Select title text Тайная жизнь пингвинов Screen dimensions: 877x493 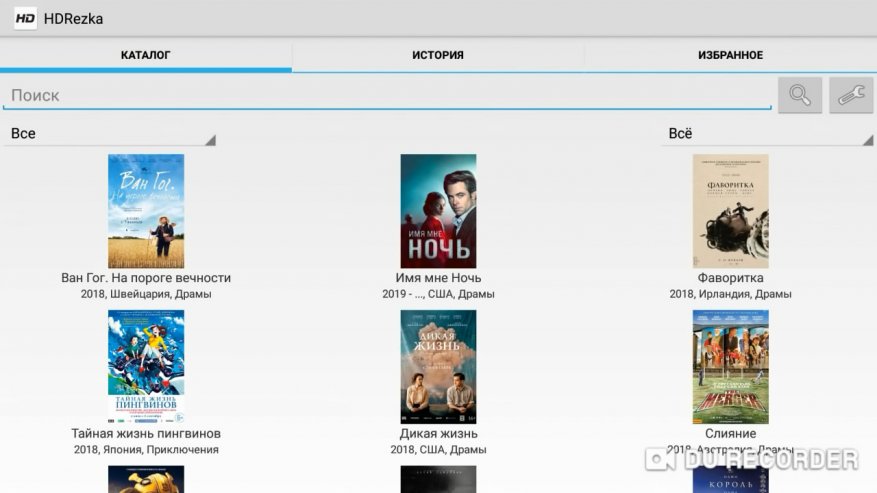[146, 433]
